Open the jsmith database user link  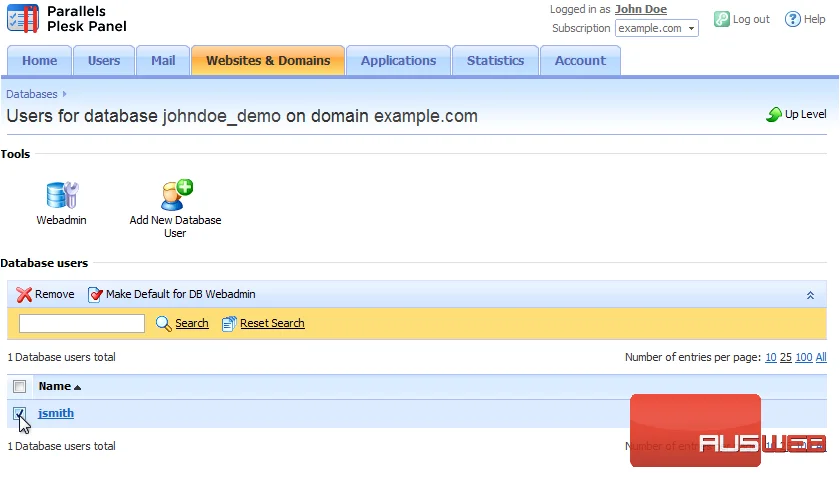click(x=56, y=413)
